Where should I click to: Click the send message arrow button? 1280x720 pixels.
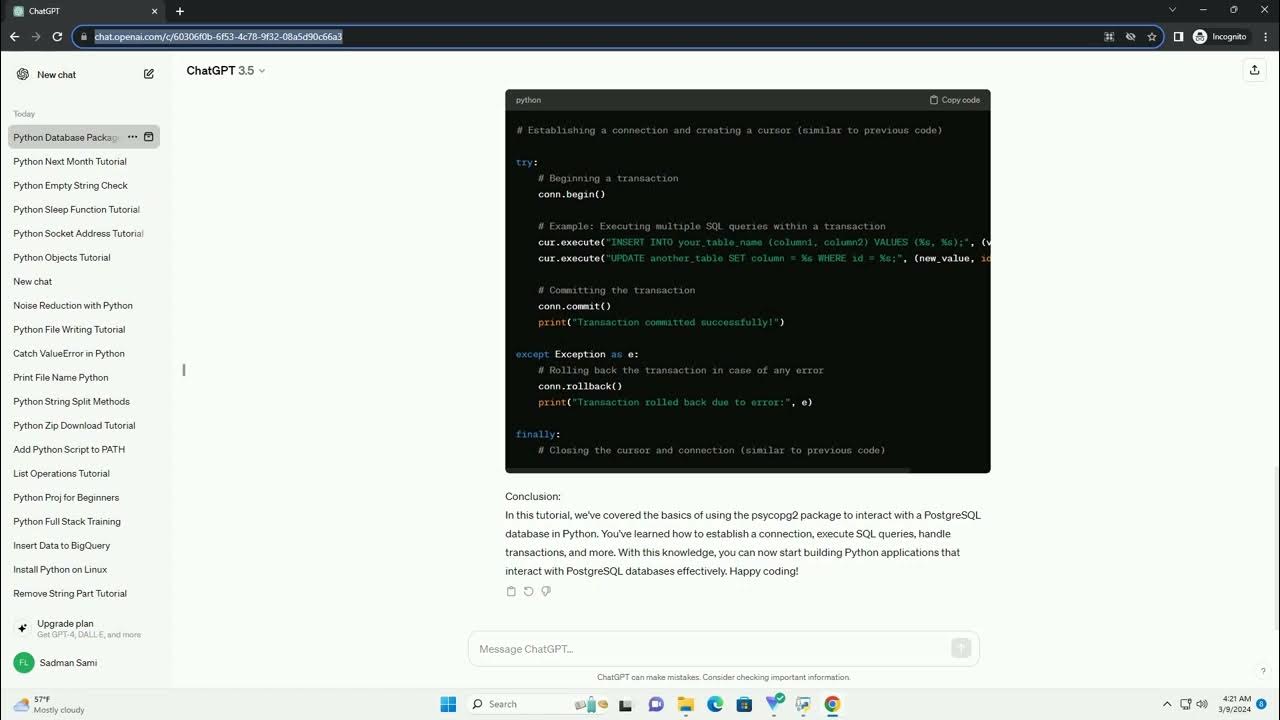(961, 648)
